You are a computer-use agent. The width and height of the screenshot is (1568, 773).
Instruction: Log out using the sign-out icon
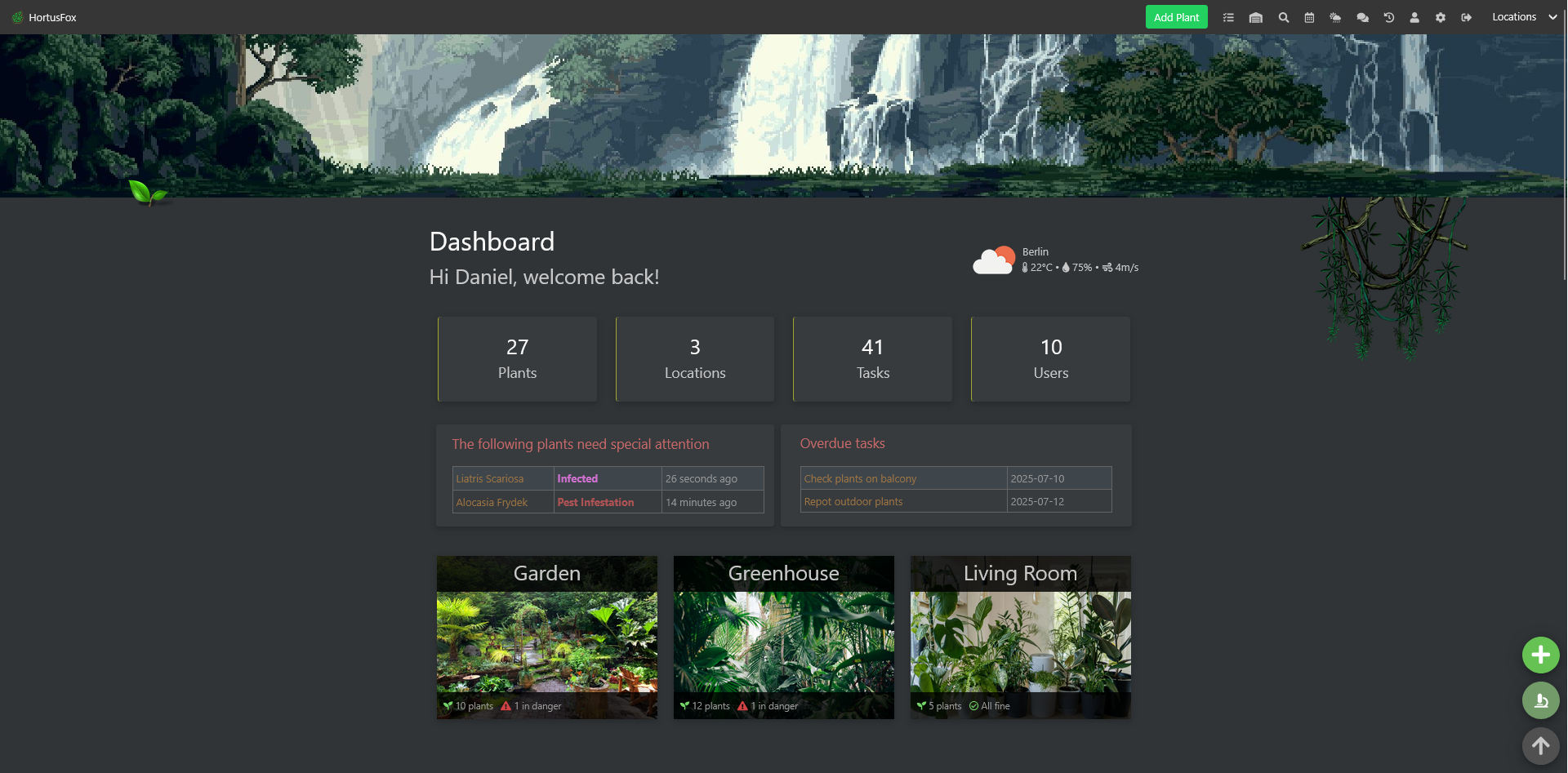[1467, 16]
